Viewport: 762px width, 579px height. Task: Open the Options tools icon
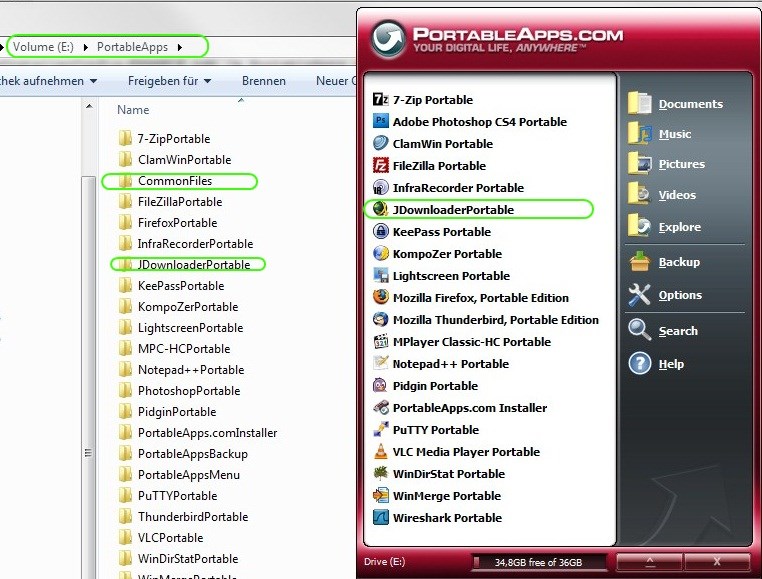640,295
